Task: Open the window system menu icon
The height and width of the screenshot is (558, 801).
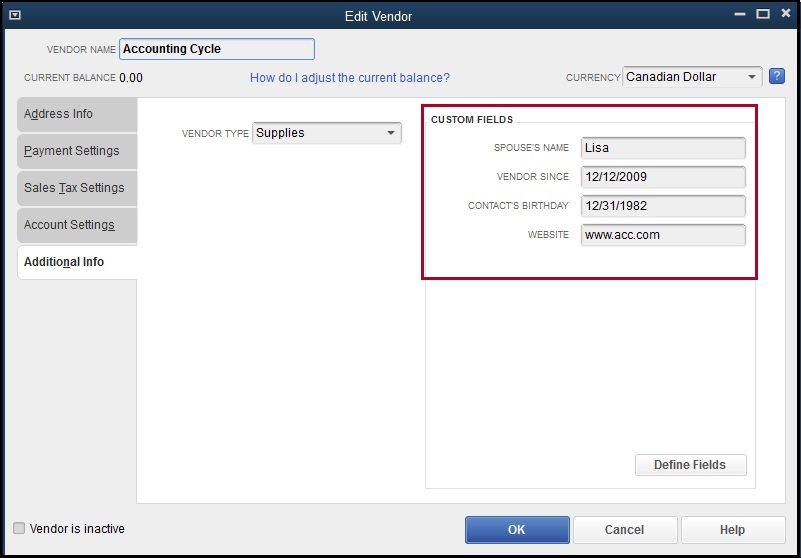Action: tap(15, 15)
